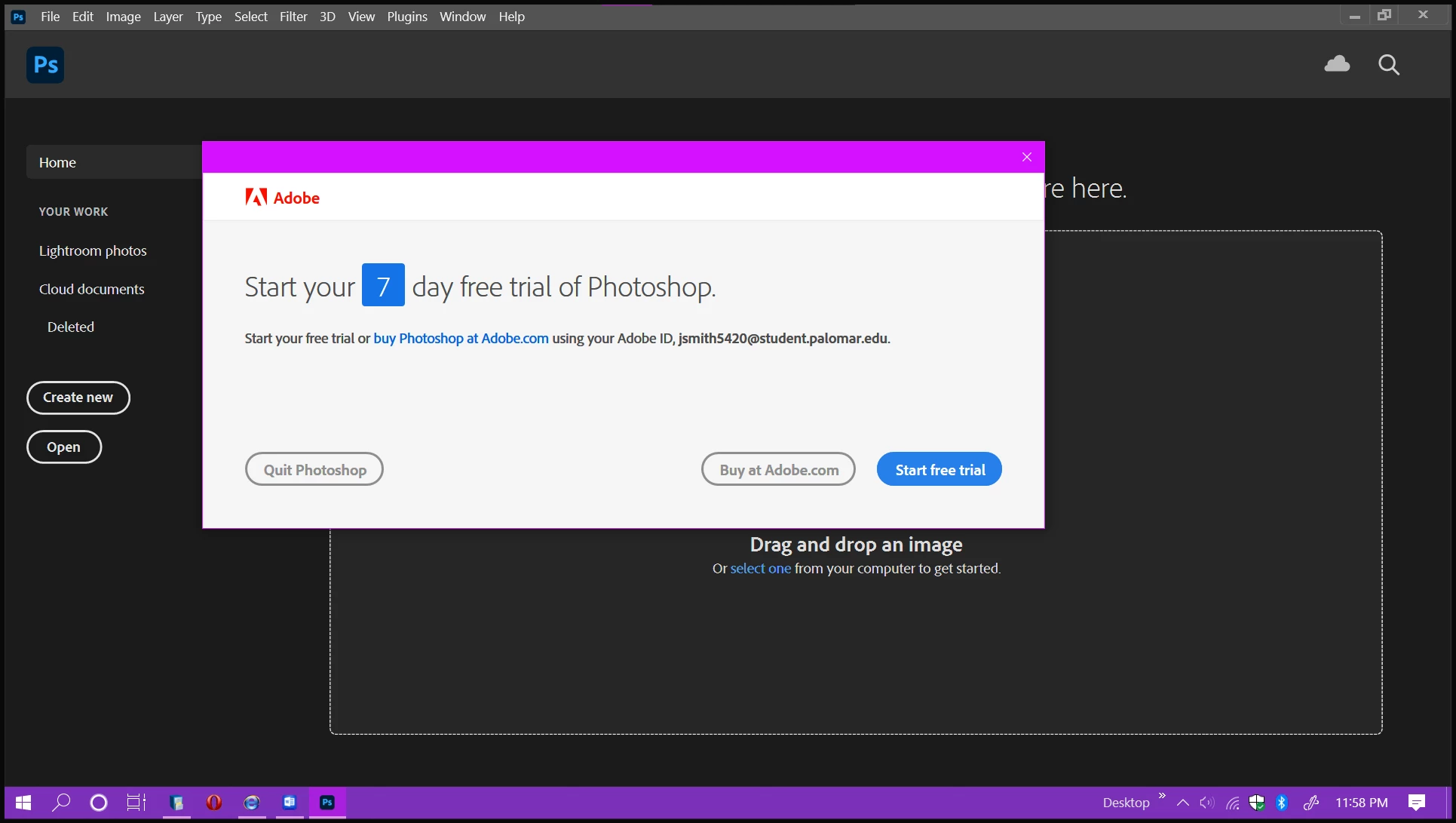1456x823 pixels.
Task: Open the Plugins menu
Action: point(407,17)
